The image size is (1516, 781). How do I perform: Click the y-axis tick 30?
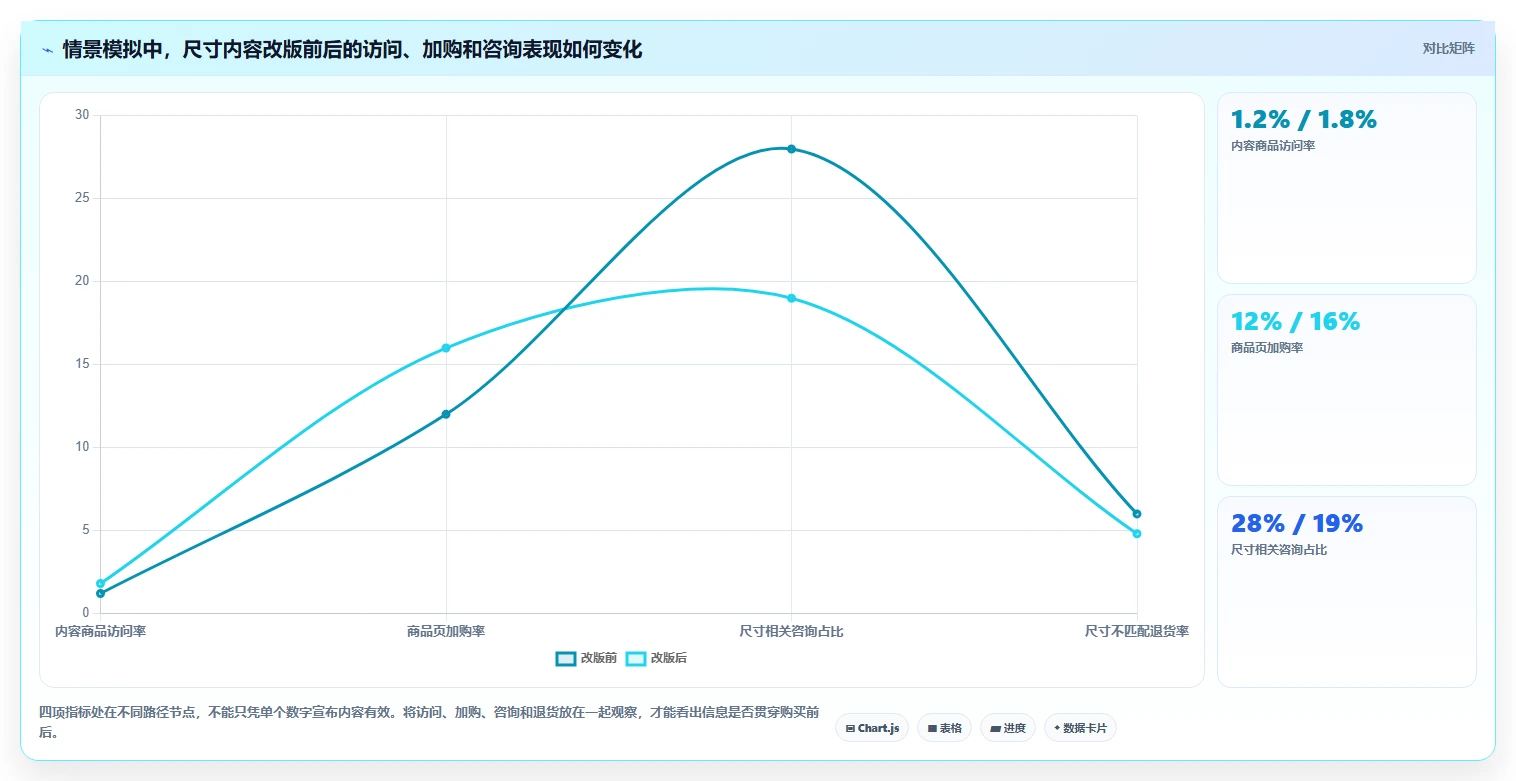click(x=82, y=115)
